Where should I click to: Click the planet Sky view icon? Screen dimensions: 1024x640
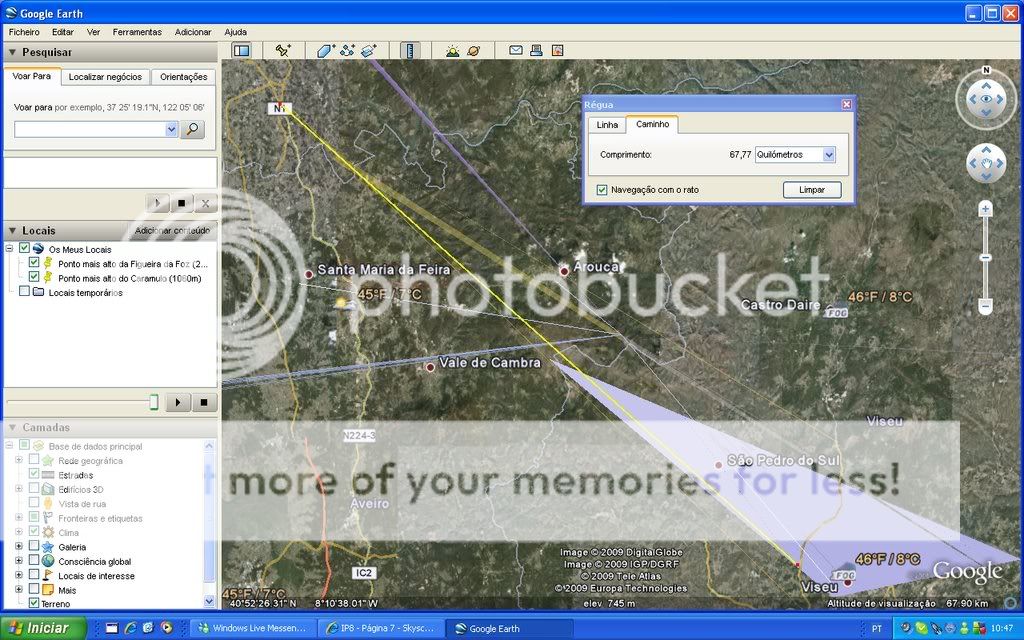coord(473,50)
